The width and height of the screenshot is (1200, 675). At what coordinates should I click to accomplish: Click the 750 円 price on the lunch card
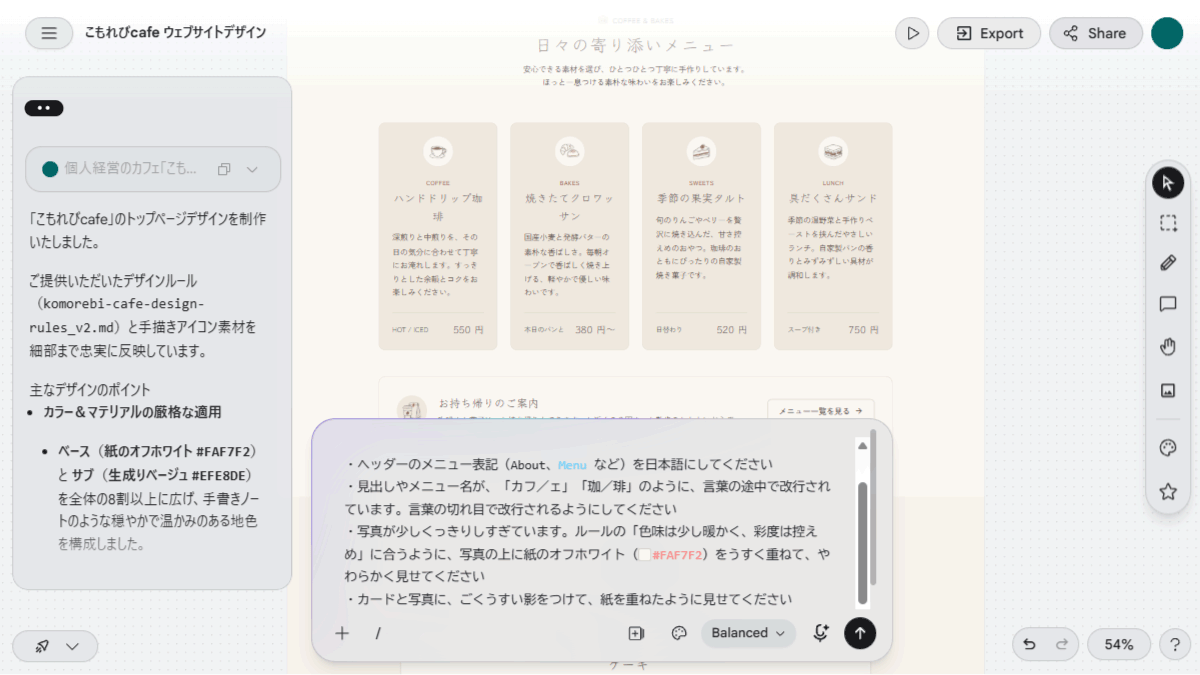(863, 330)
